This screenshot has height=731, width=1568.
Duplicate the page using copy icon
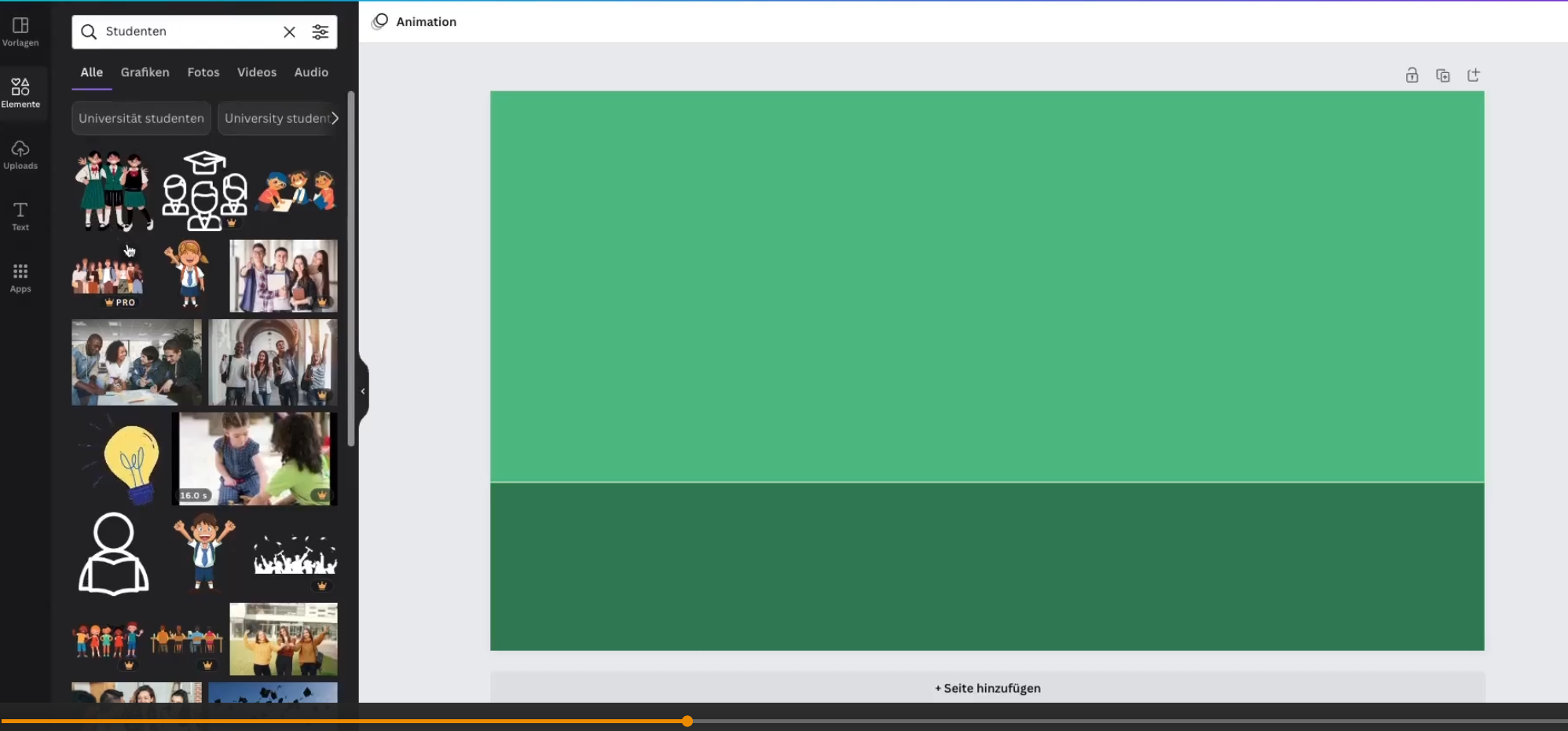click(x=1442, y=75)
